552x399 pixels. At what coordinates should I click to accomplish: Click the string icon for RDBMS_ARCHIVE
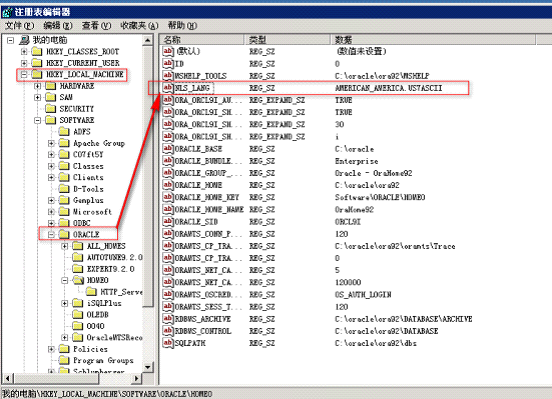(x=168, y=319)
